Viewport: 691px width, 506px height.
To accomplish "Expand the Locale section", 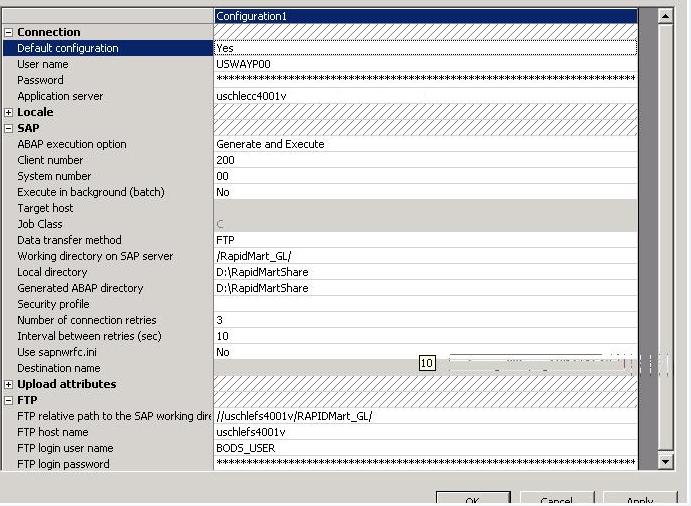I will click(x=8, y=113).
